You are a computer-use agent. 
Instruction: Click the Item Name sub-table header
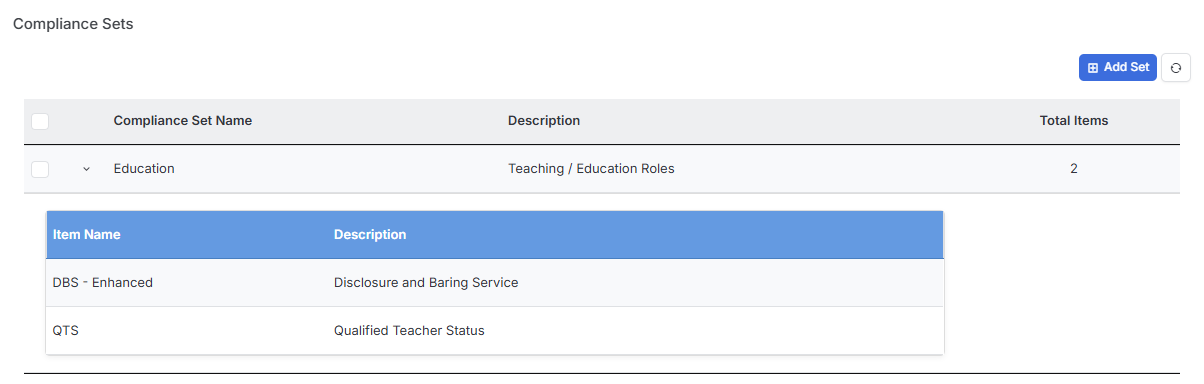pyautogui.click(x=86, y=235)
